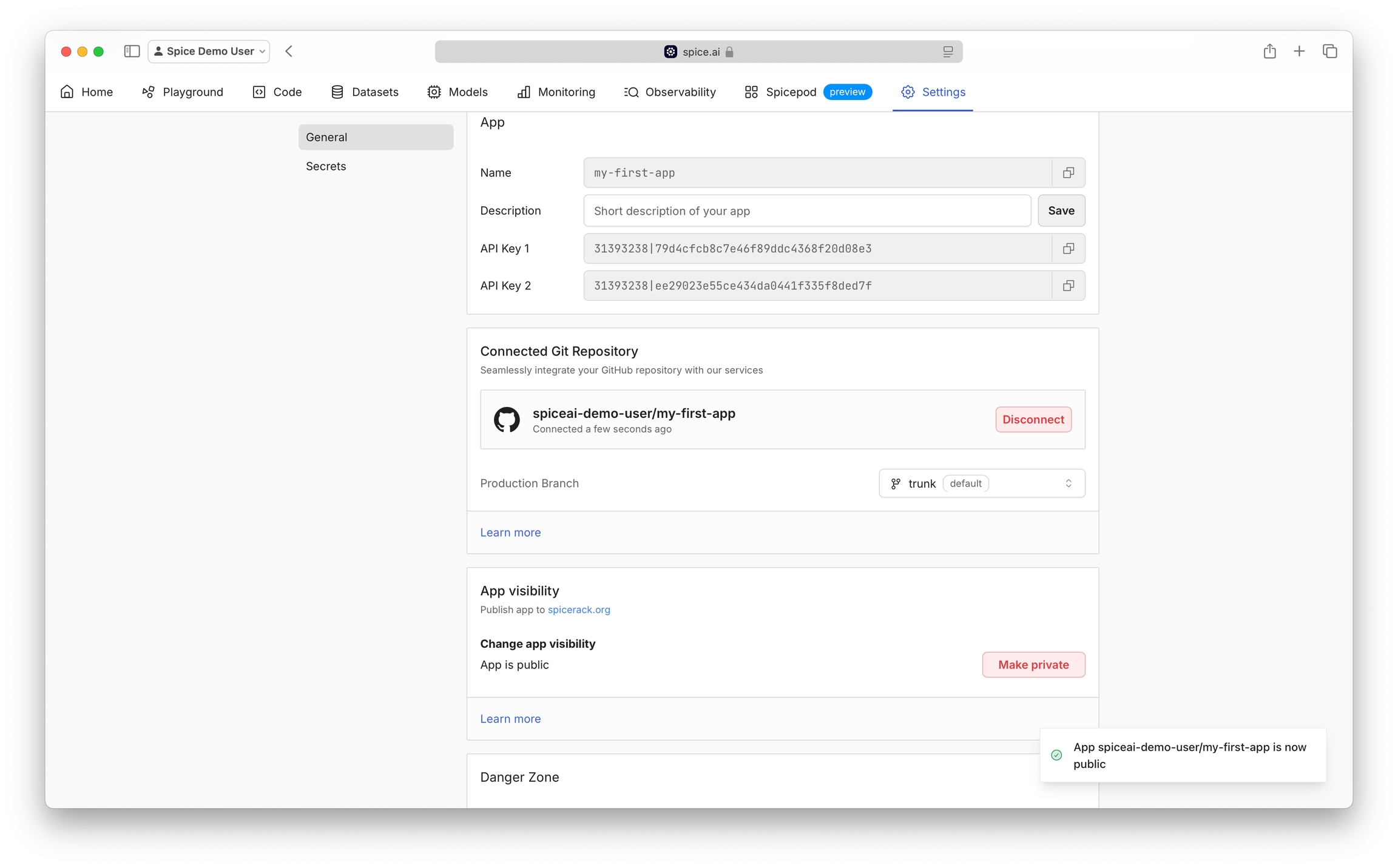The image size is (1398, 868).
Task: Toggle the browser sidebar icon
Action: (x=132, y=52)
